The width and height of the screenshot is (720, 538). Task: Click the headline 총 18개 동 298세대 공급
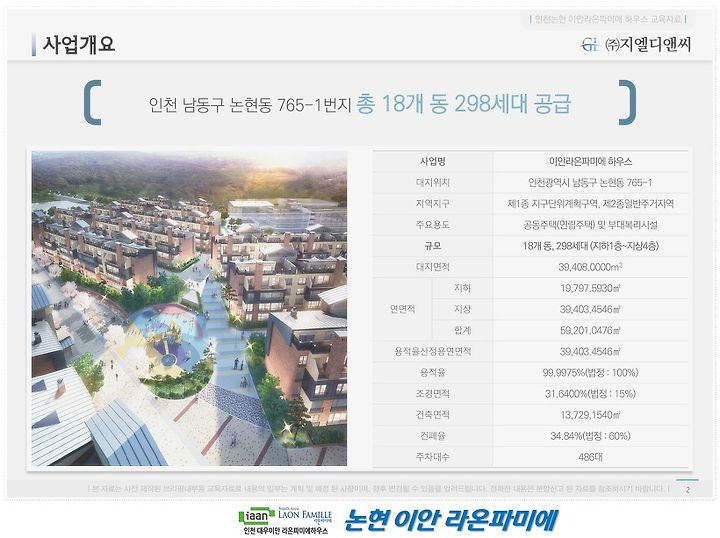(x=463, y=104)
